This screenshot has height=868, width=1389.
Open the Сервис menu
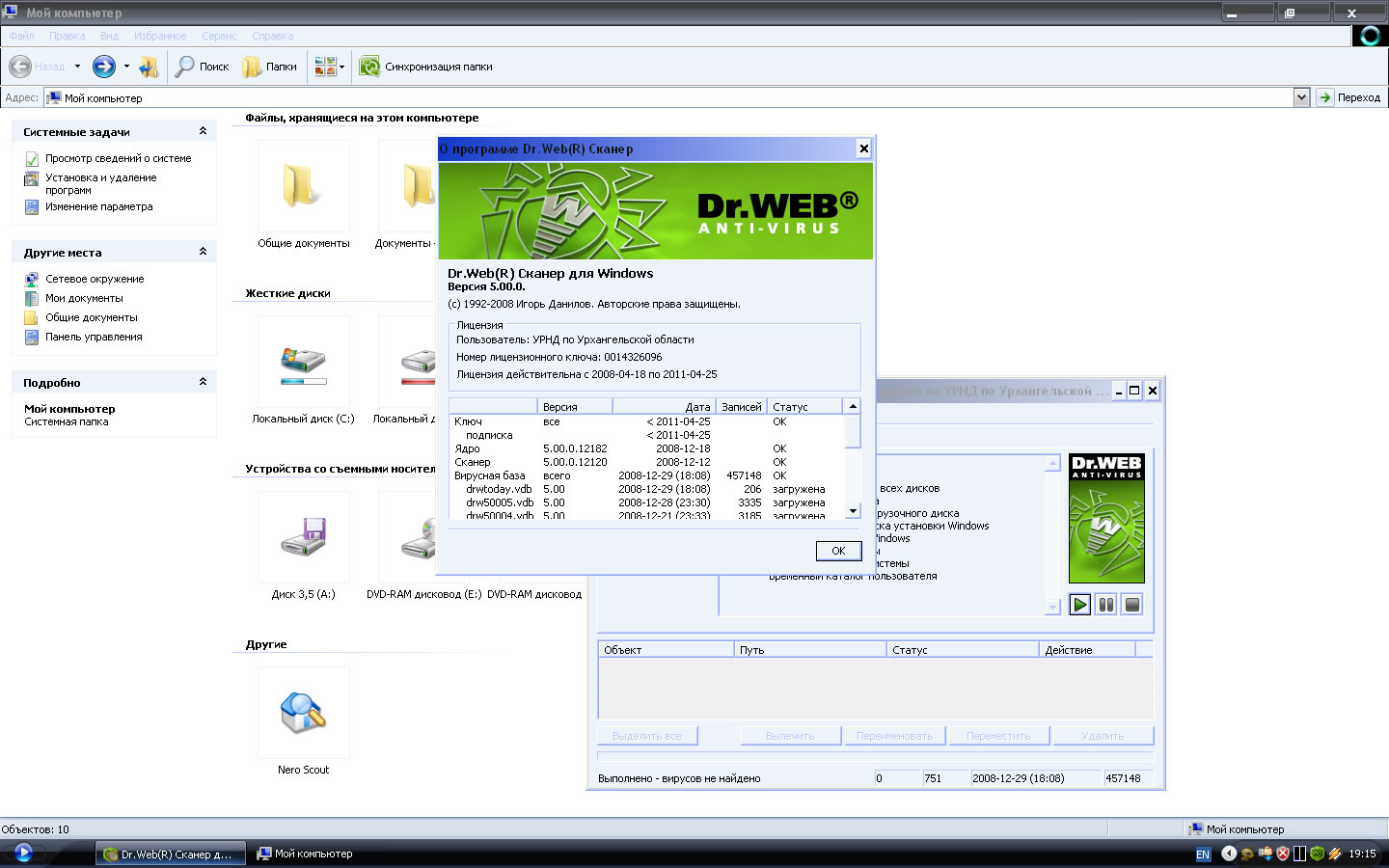pyautogui.click(x=219, y=36)
